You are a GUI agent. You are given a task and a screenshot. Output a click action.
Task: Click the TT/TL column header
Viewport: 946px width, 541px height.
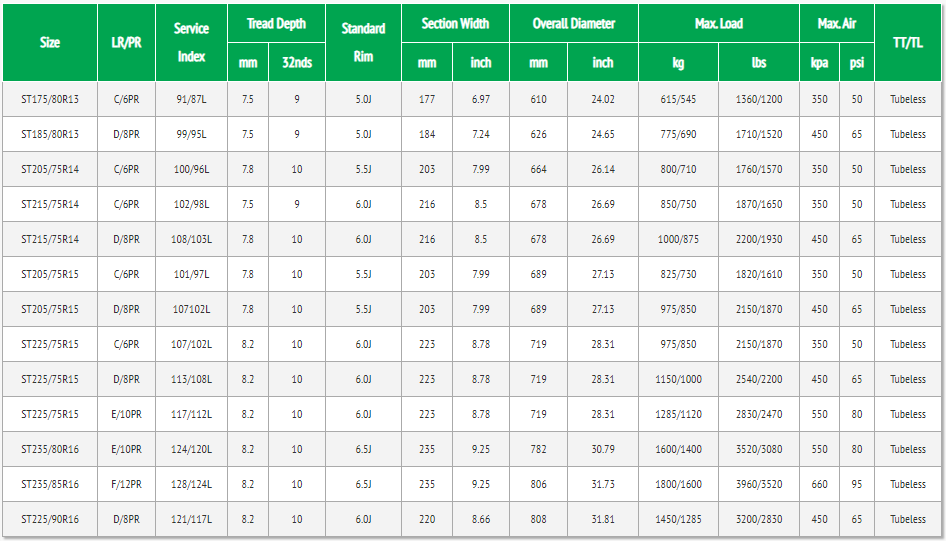(908, 42)
